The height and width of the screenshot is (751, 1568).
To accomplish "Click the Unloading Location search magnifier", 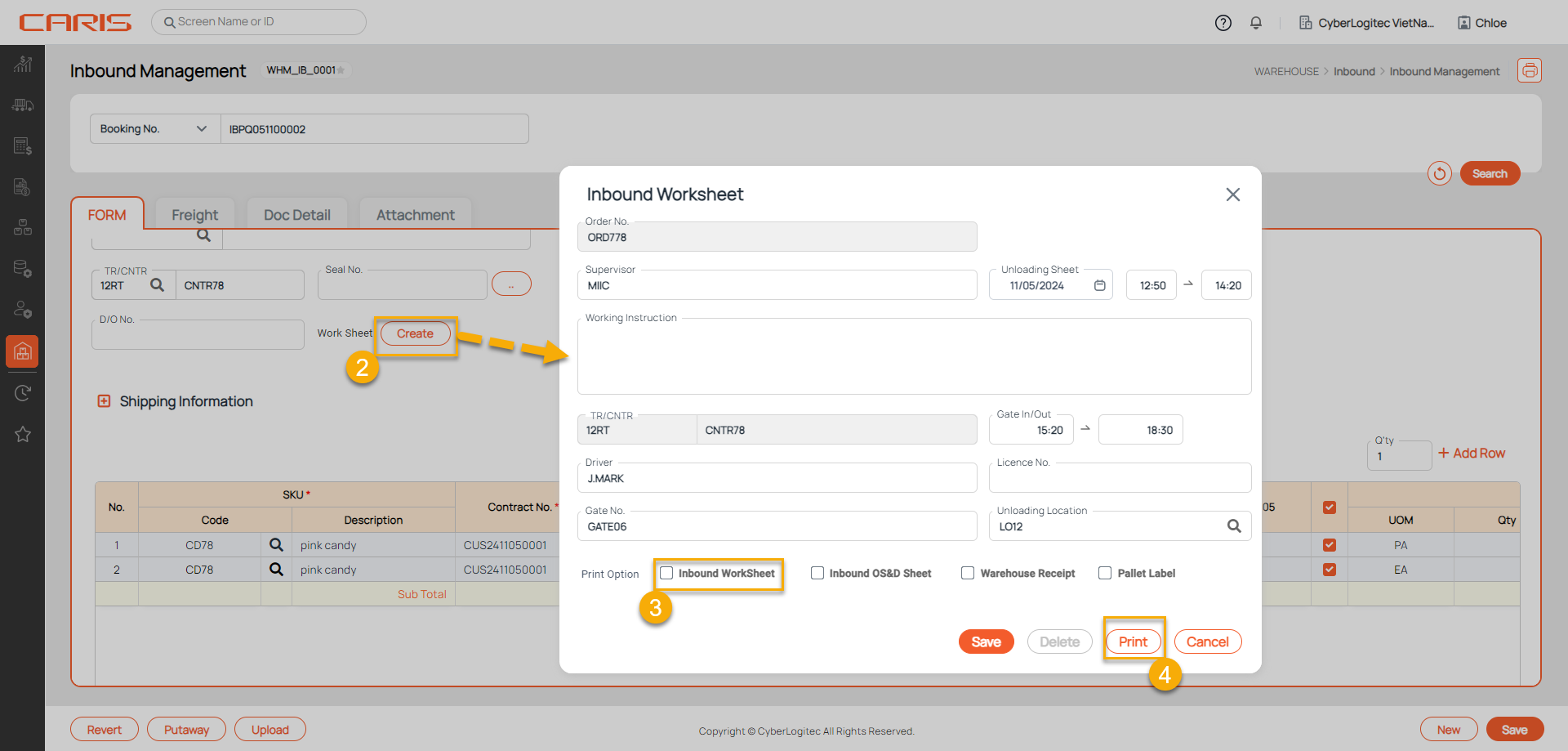I will (1234, 526).
